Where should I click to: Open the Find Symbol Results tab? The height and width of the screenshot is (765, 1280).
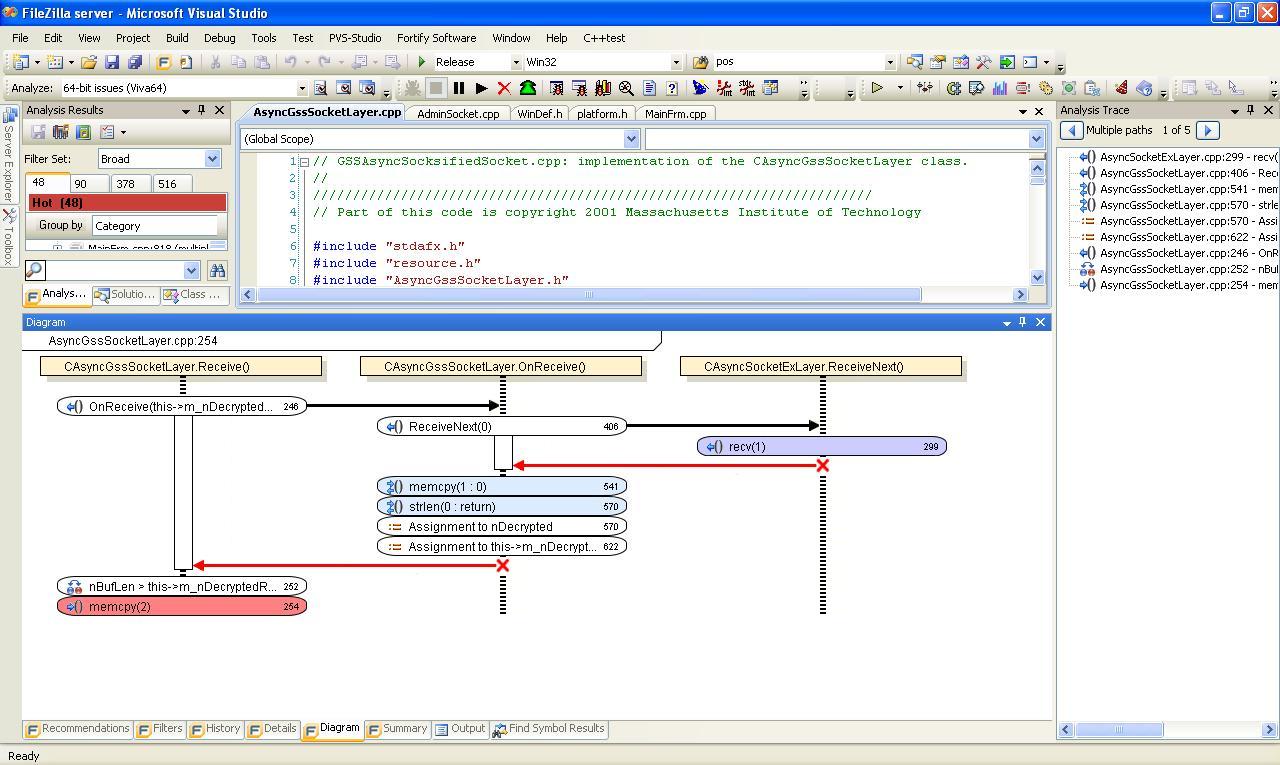[x=548, y=729]
